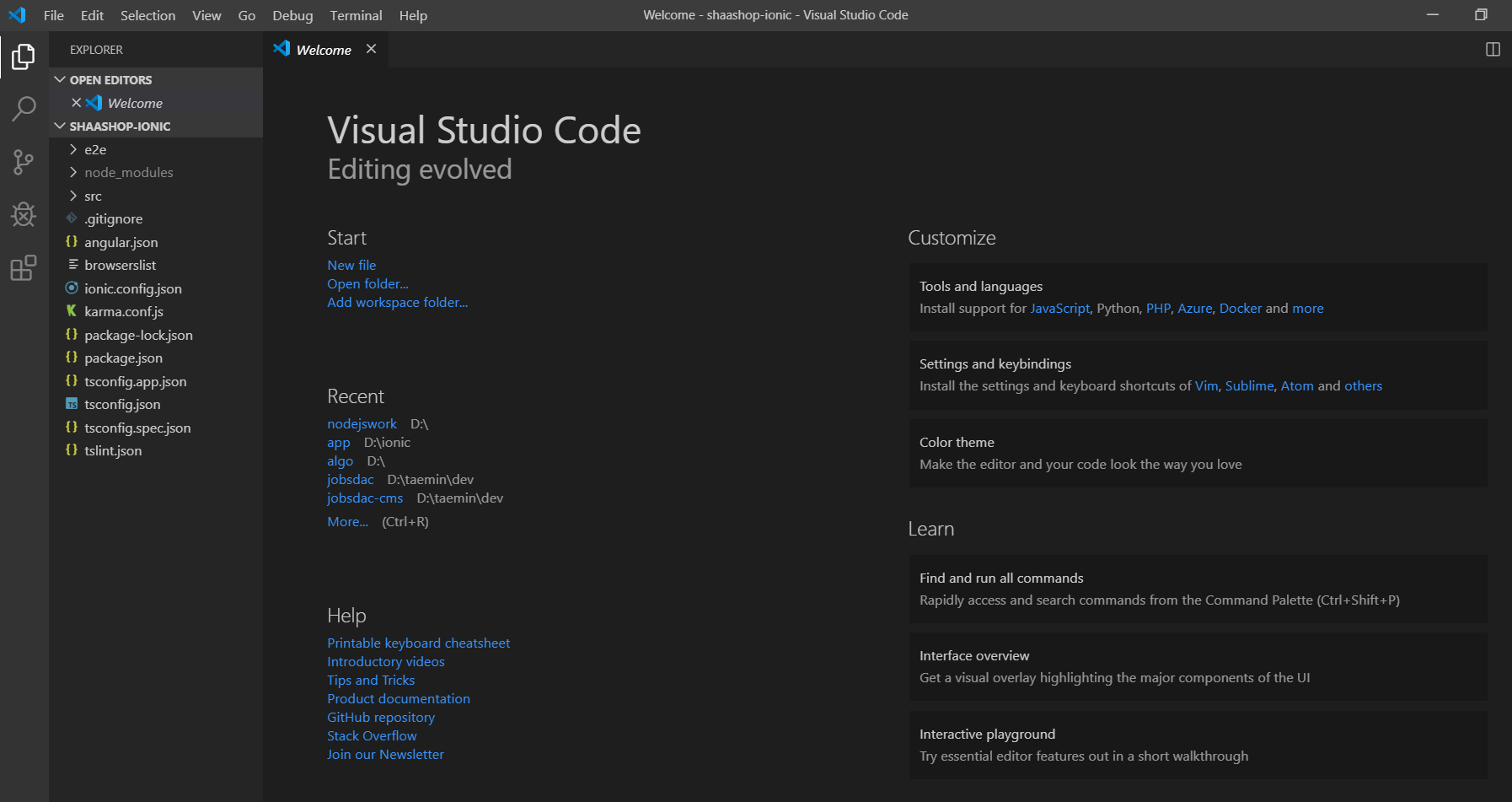1512x802 pixels.
Task: Click the VS Code icon on Welcome tab
Action: (x=281, y=49)
